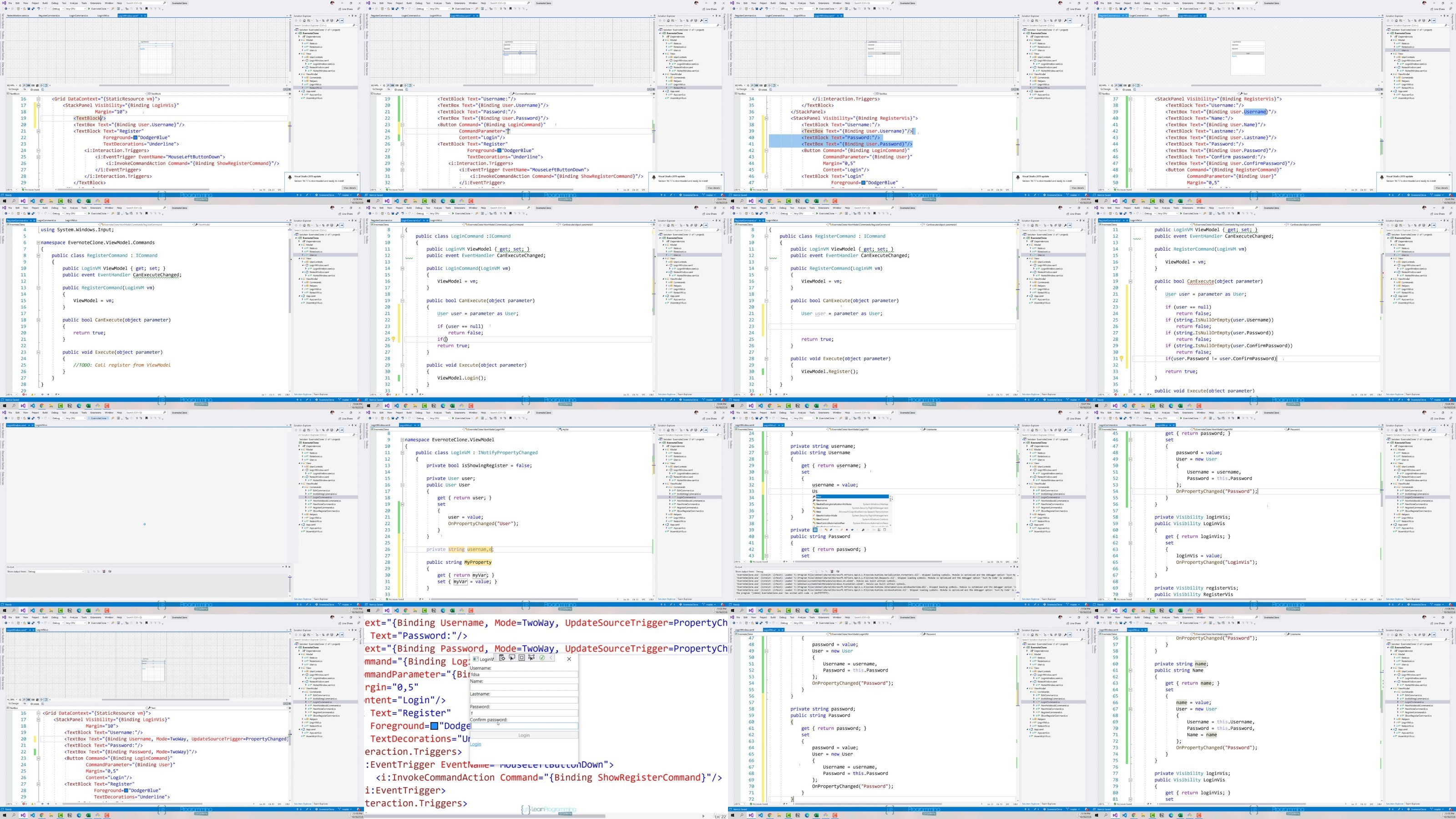Open 'CommandParameter' element dropdown above XAML editor
This screenshot has height=819, width=1456.
tap(526, 93)
